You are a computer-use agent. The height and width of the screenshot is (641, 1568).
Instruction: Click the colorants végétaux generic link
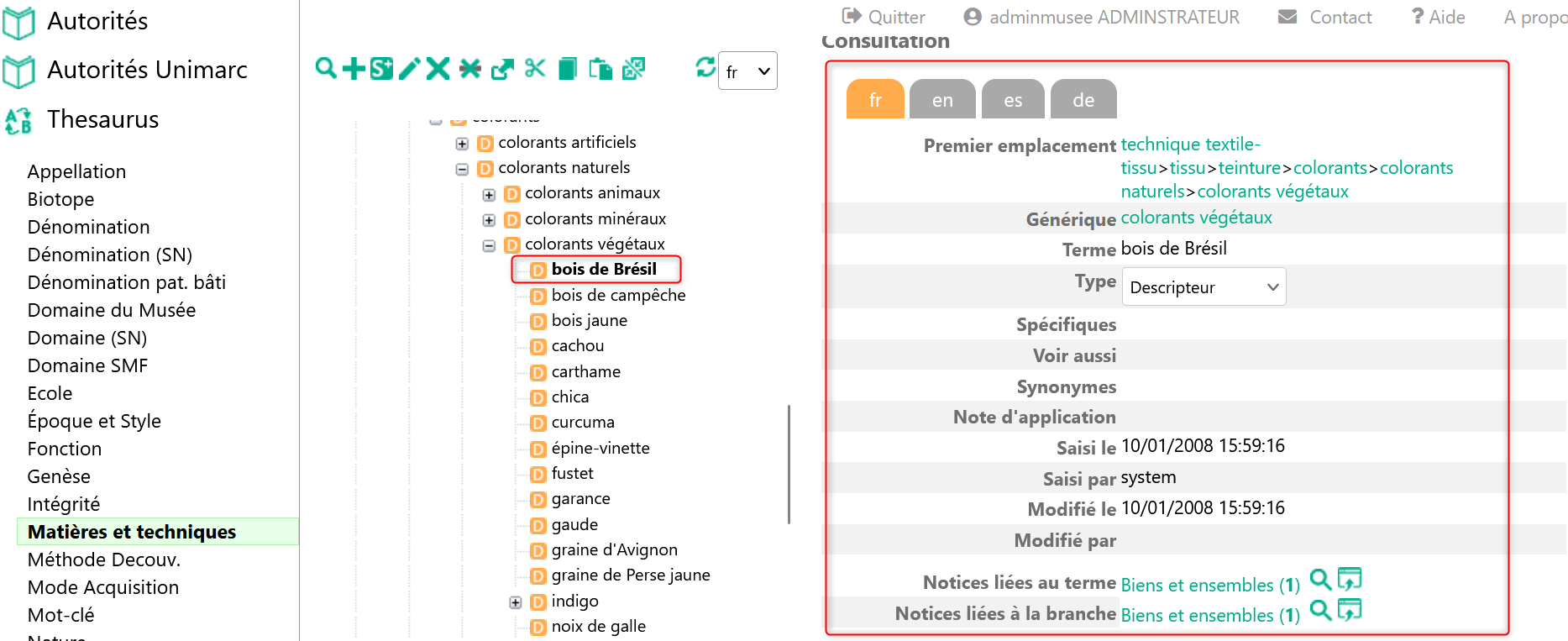(1196, 218)
